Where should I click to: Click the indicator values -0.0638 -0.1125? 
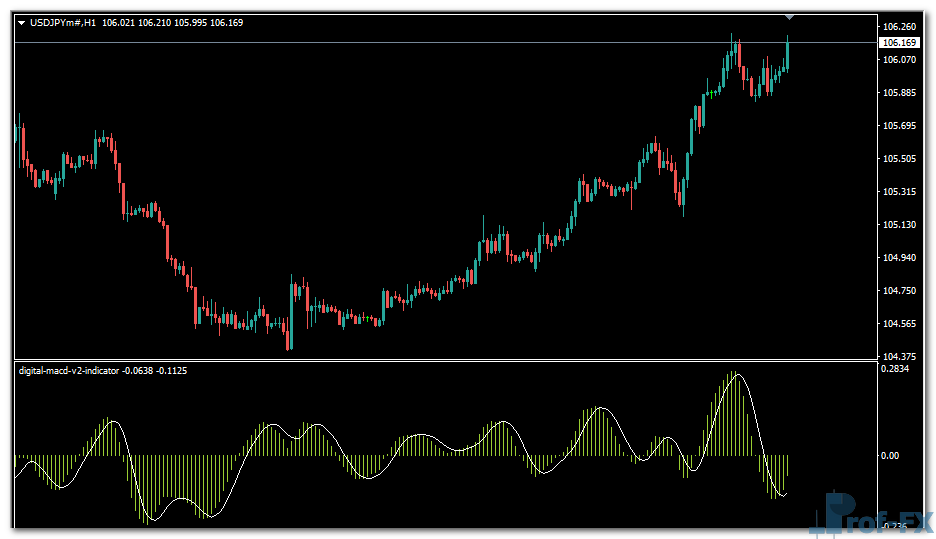tap(155, 370)
